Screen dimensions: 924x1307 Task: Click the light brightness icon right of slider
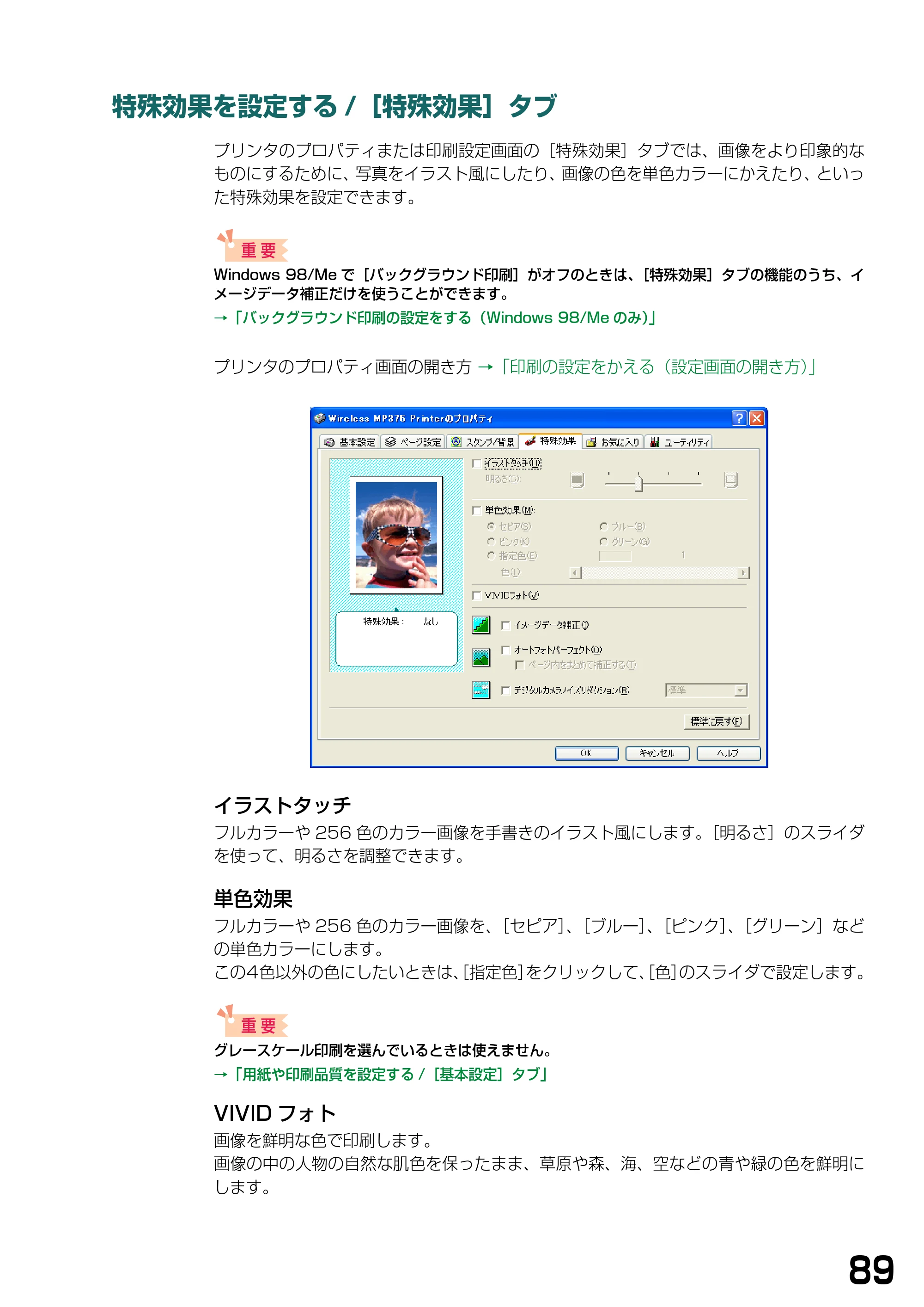pos(731,480)
